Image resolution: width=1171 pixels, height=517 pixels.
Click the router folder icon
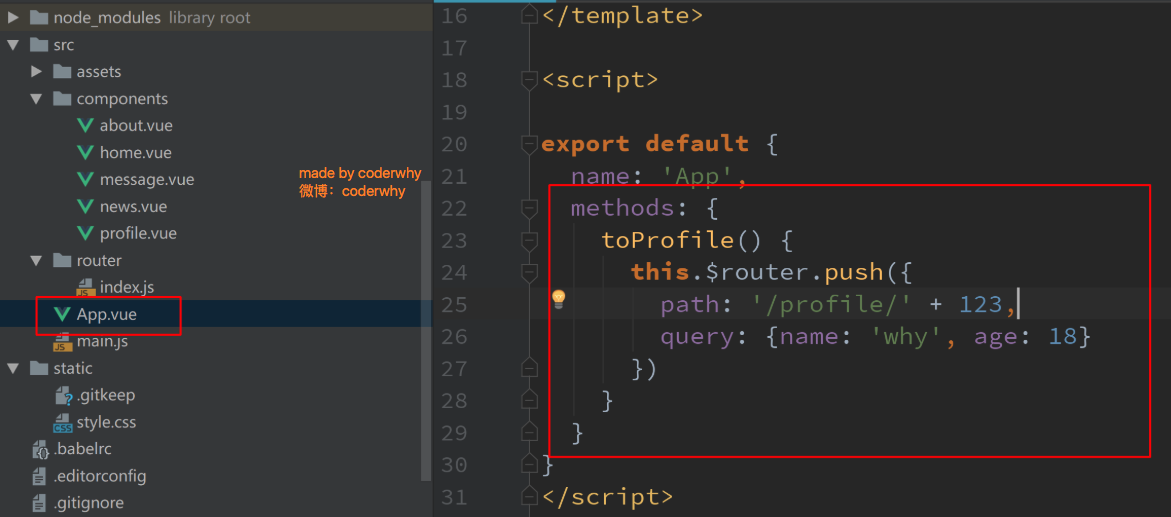pos(62,261)
